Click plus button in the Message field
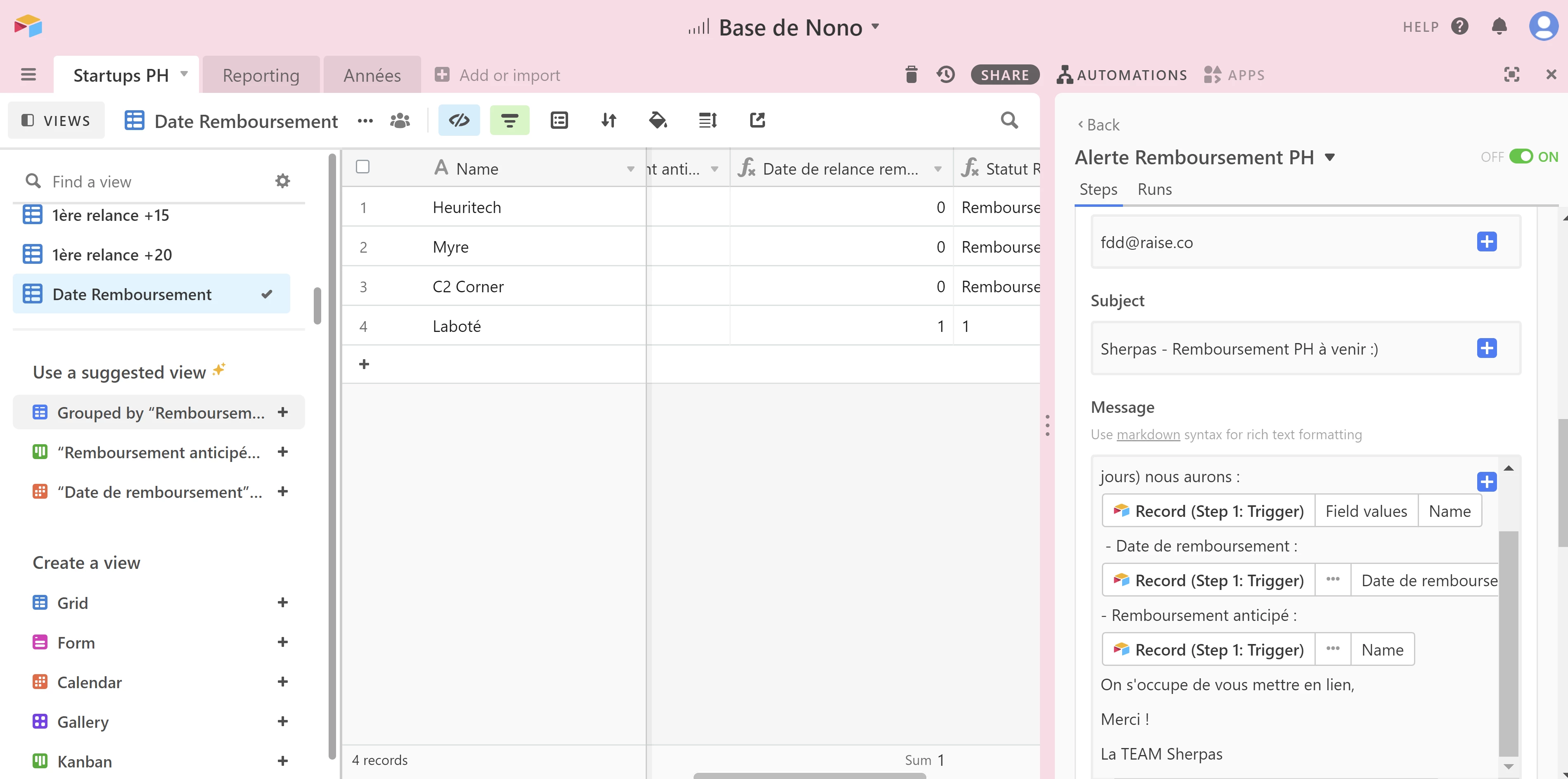Image resolution: width=1568 pixels, height=779 pixels. (x=1486, y=481)
